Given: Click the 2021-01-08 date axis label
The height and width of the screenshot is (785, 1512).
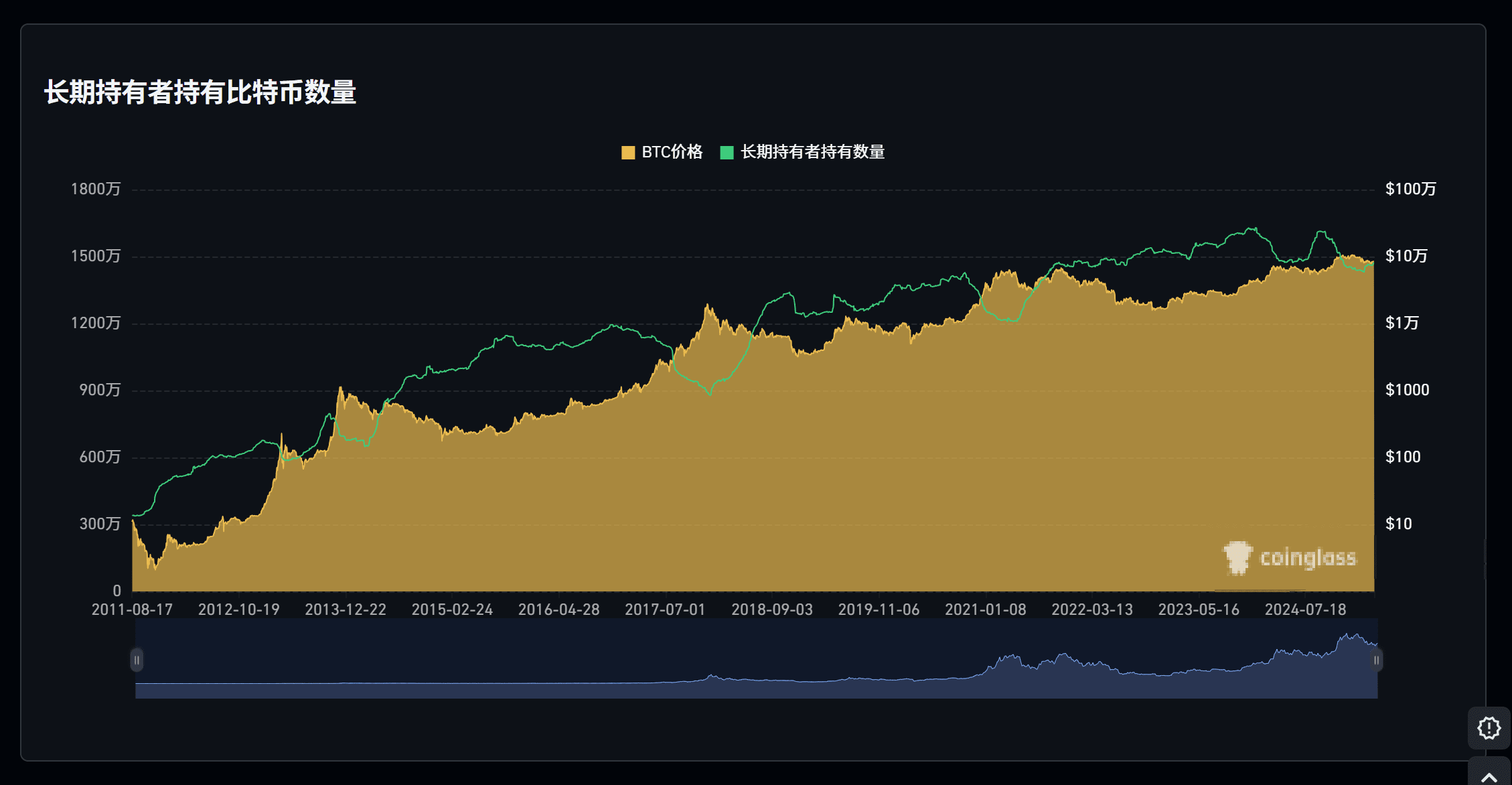Looking at the screenshot, I should [x=985, y=610].
